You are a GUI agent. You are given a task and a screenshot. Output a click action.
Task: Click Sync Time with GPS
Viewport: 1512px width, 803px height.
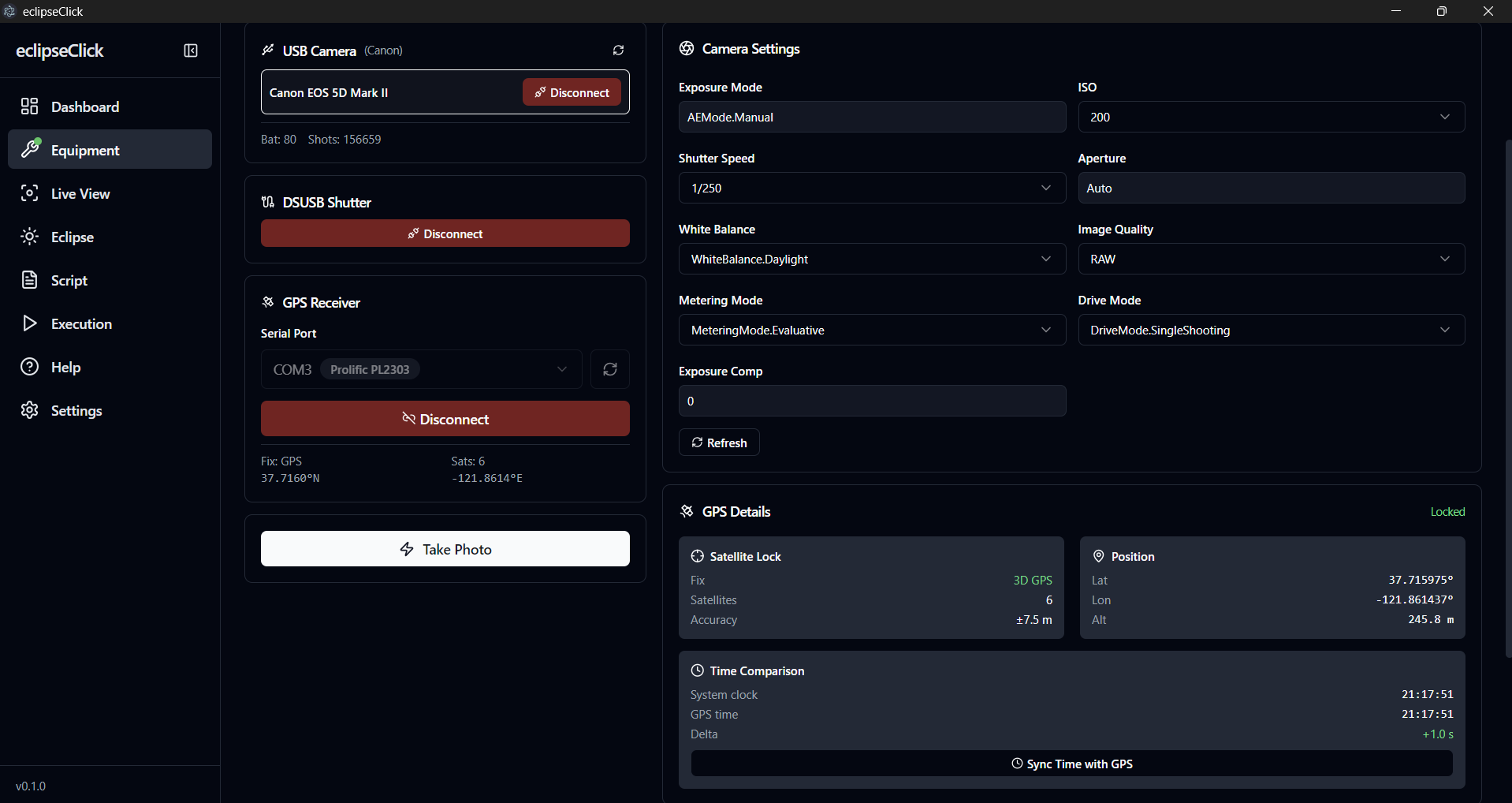coord(1071,764)
